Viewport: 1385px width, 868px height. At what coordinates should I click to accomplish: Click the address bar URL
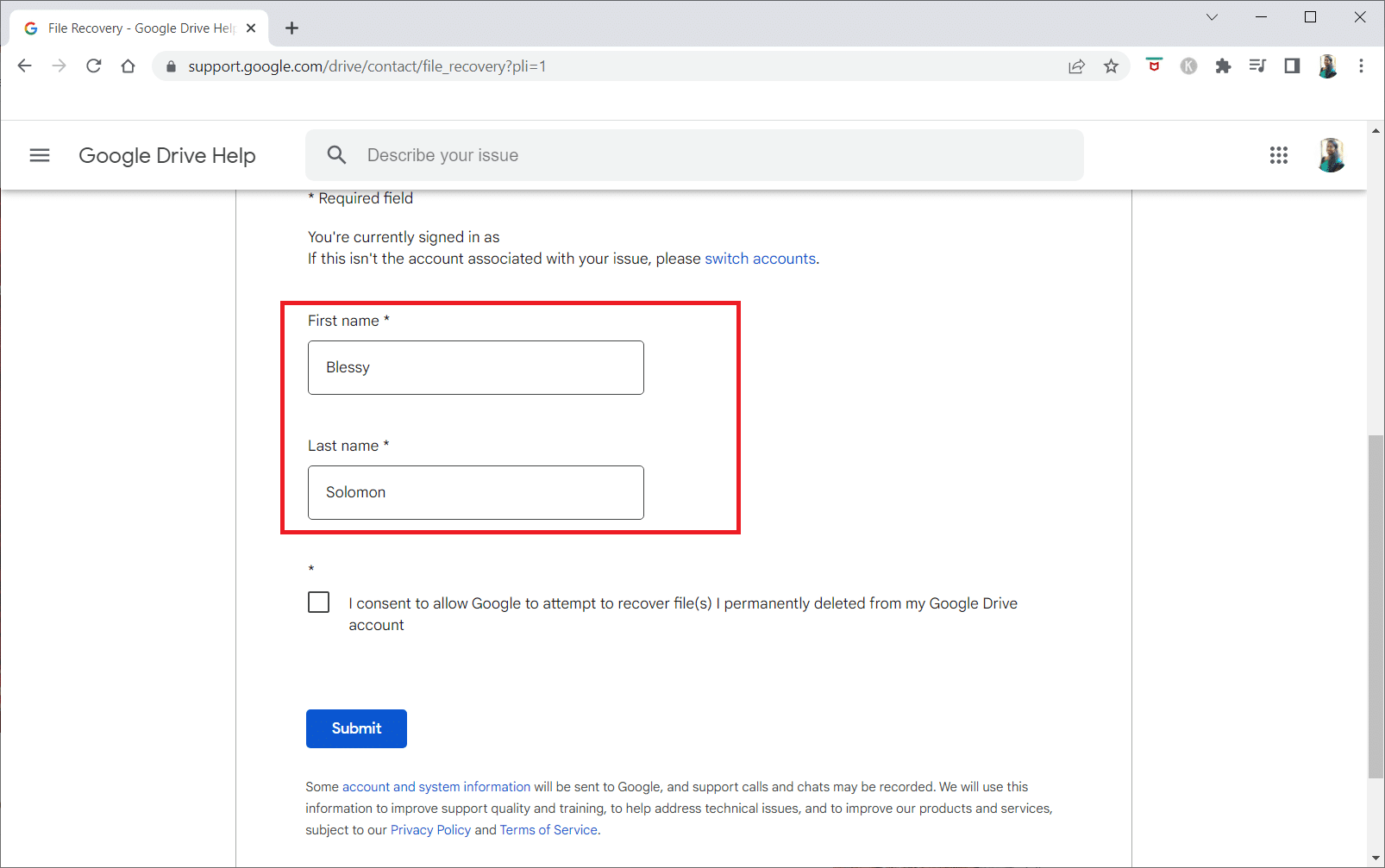367,66
